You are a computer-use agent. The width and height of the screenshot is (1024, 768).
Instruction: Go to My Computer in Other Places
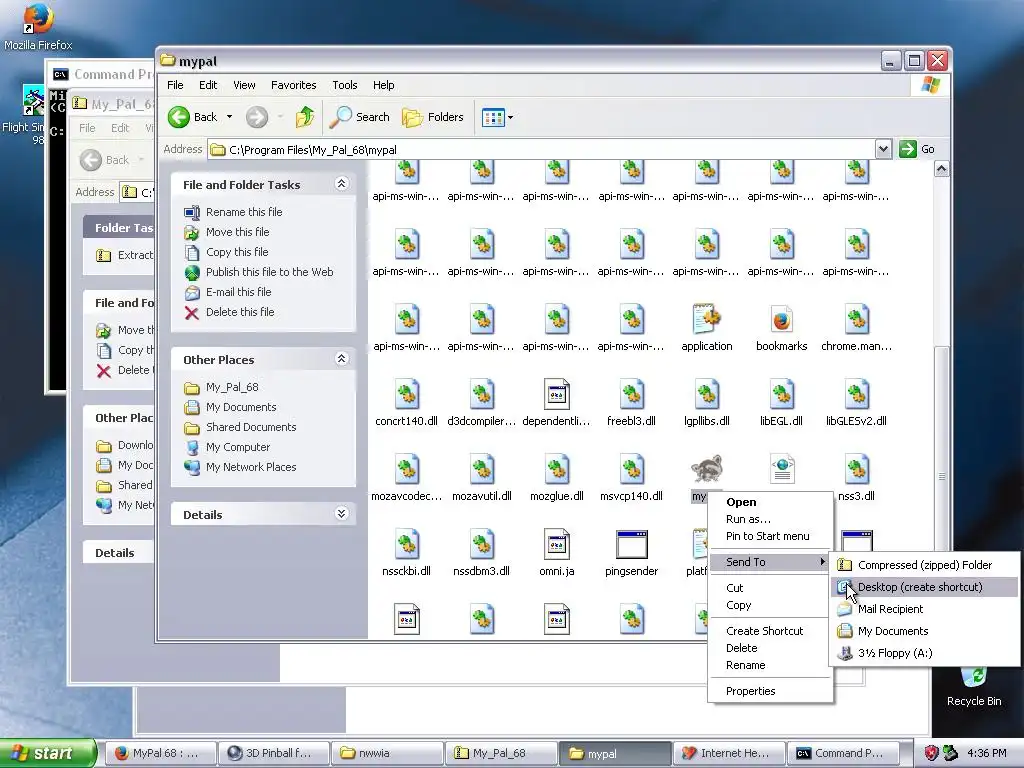(238, 447)
